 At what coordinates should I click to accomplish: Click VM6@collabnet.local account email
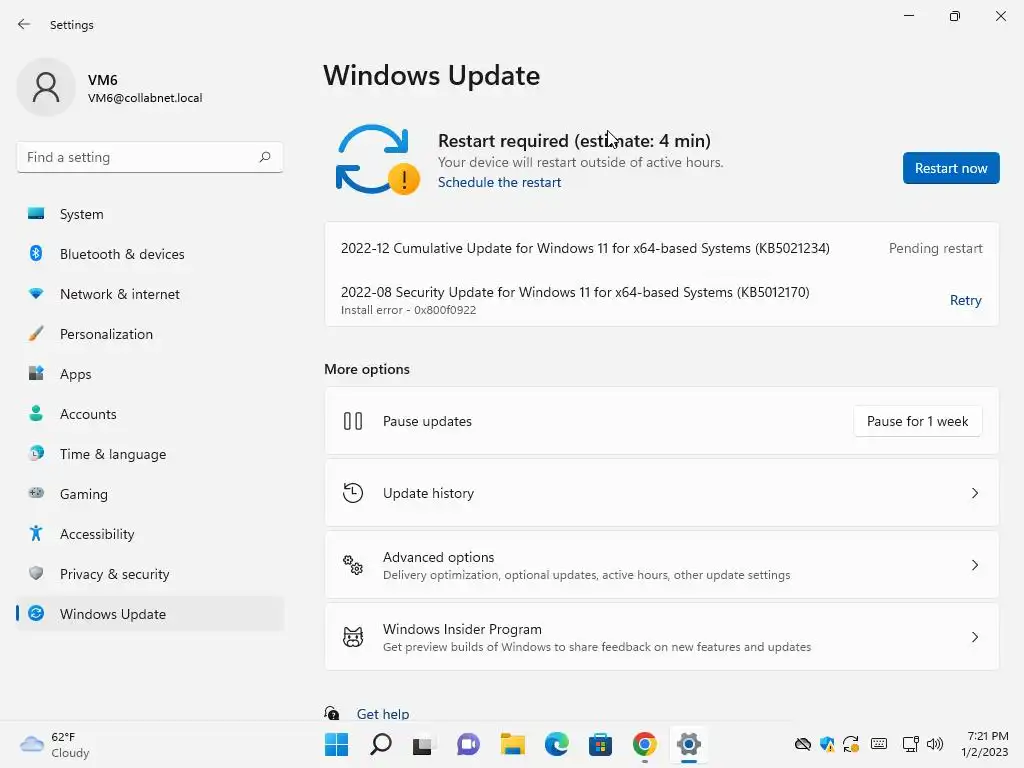click(145, 98)
